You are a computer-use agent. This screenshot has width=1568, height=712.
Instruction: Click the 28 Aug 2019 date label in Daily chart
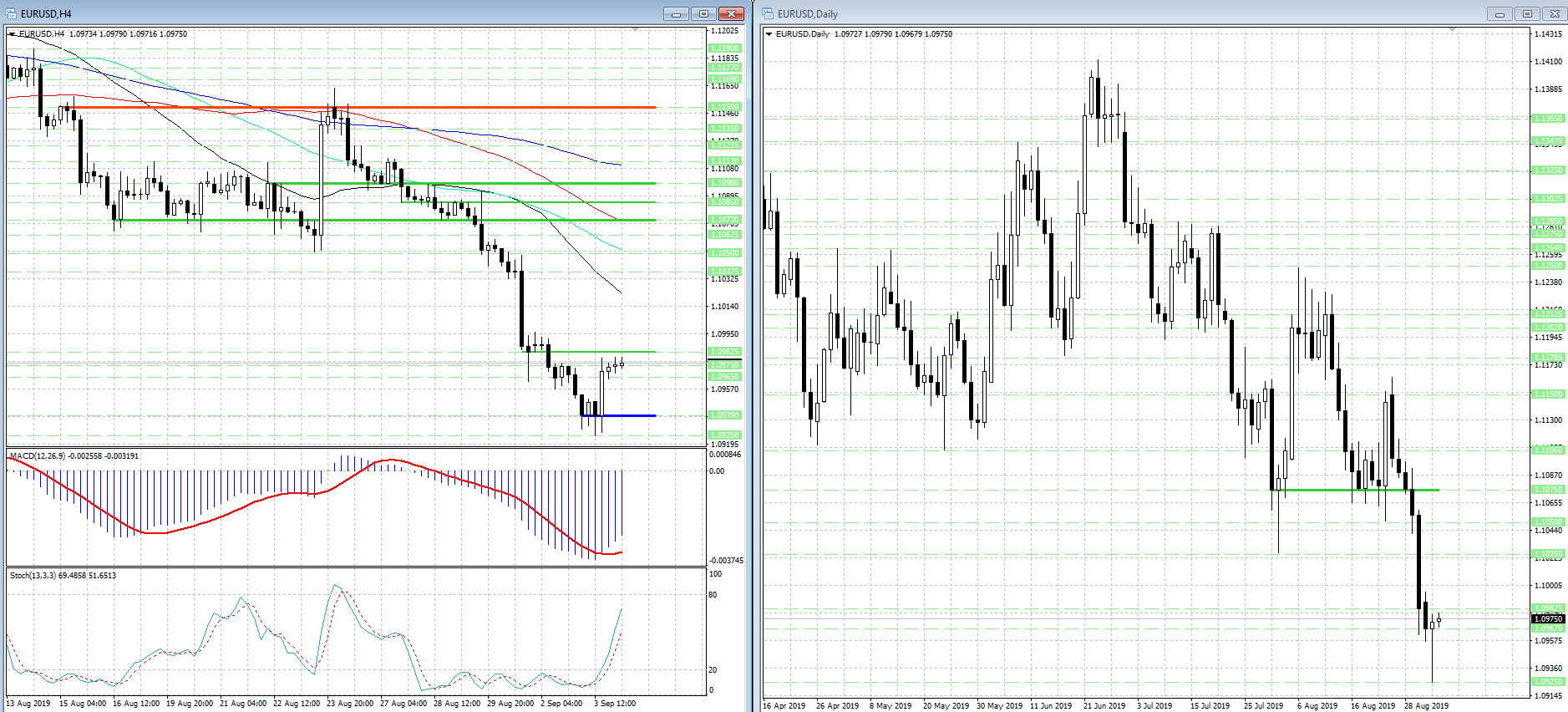[x=1427, y=706]
